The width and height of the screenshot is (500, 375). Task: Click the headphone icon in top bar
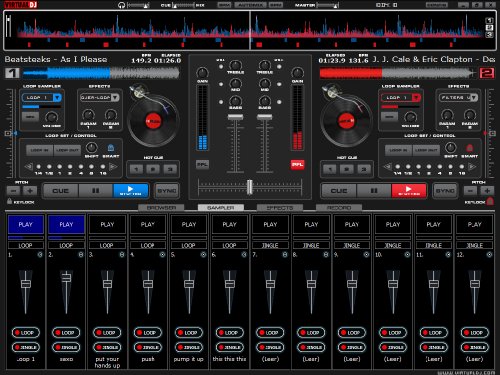point(122,5)
